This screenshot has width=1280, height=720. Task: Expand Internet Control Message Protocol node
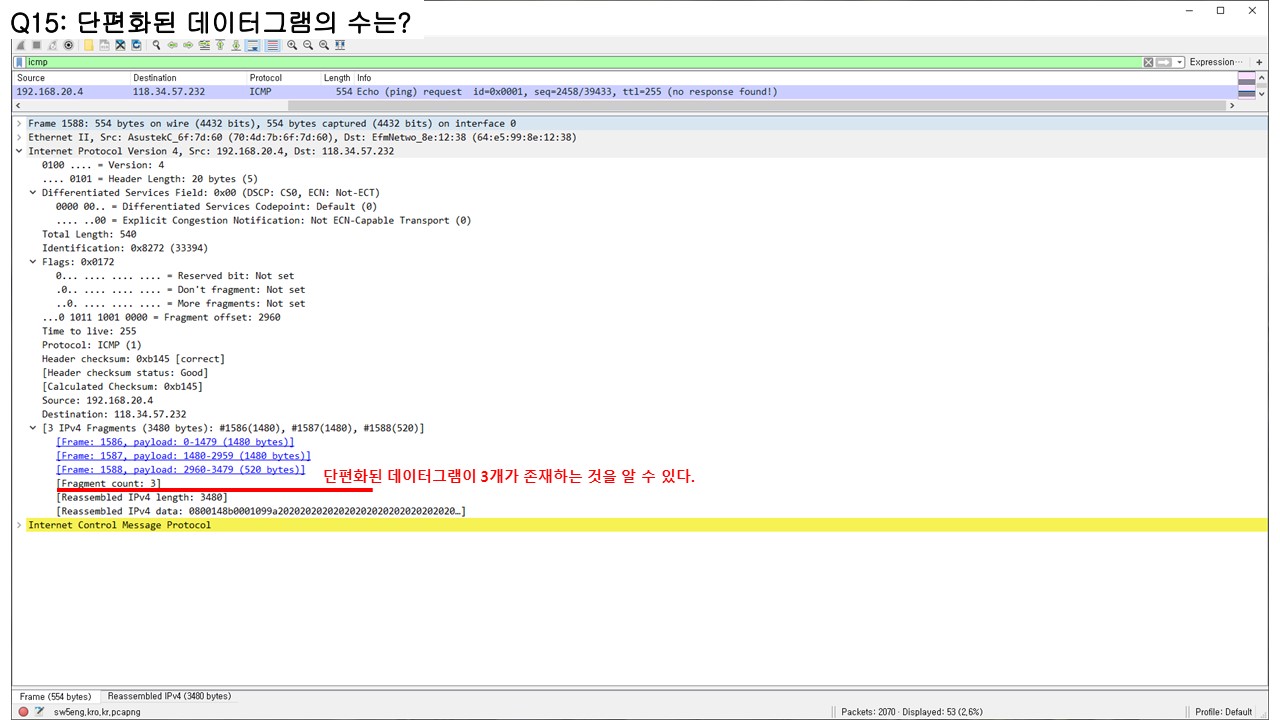19,525
